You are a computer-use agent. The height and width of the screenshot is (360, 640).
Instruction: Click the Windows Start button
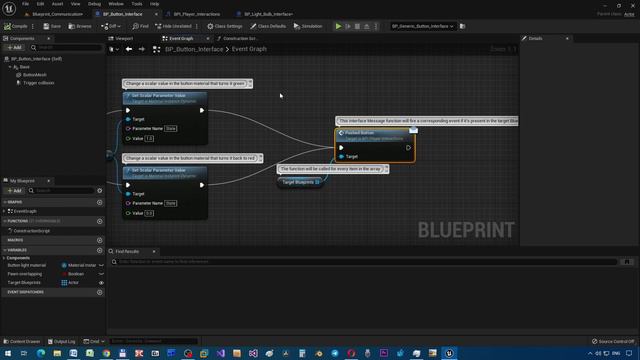(x=7, y=353)
